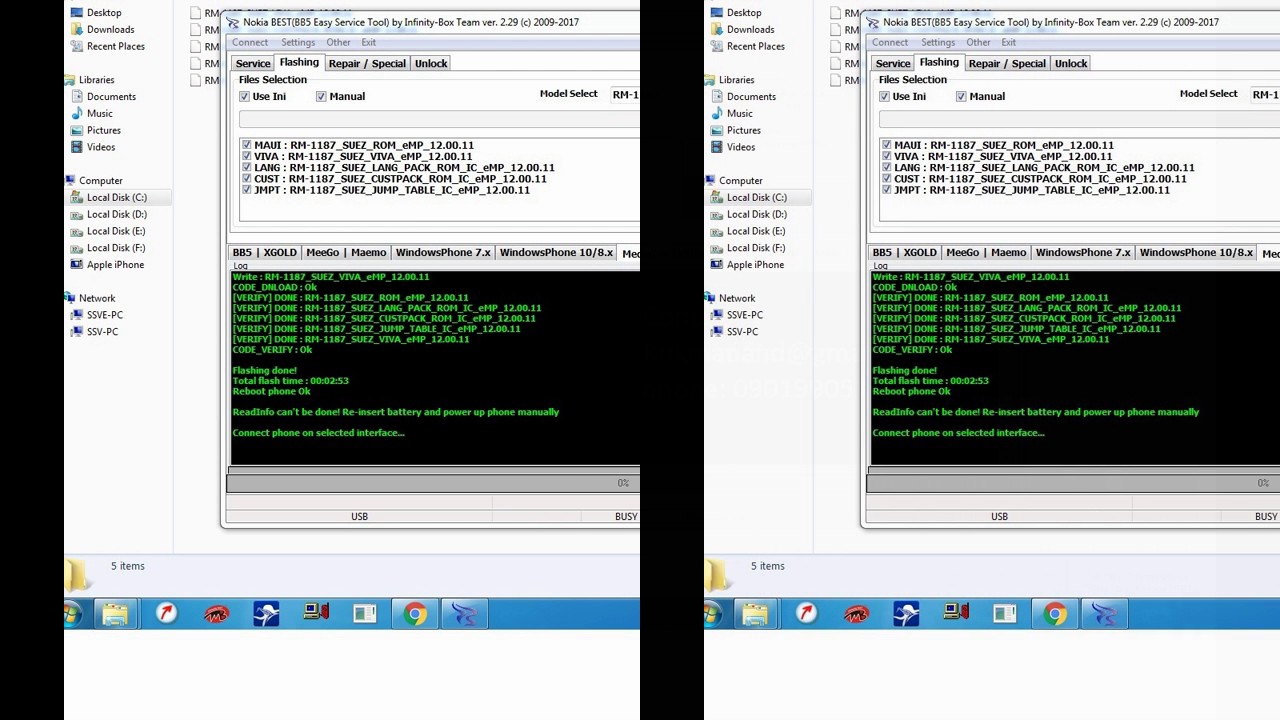Click the 'Flashing done!' log line, left window
The width and height of the screenshot is (1280, 720).
click(x=265, y=370)
